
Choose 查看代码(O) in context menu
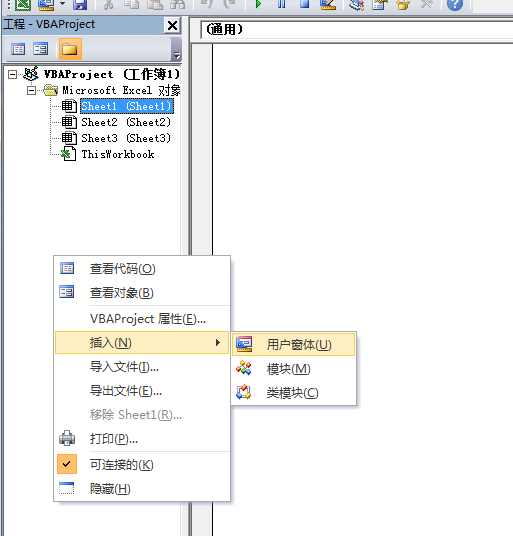(142, 269)
